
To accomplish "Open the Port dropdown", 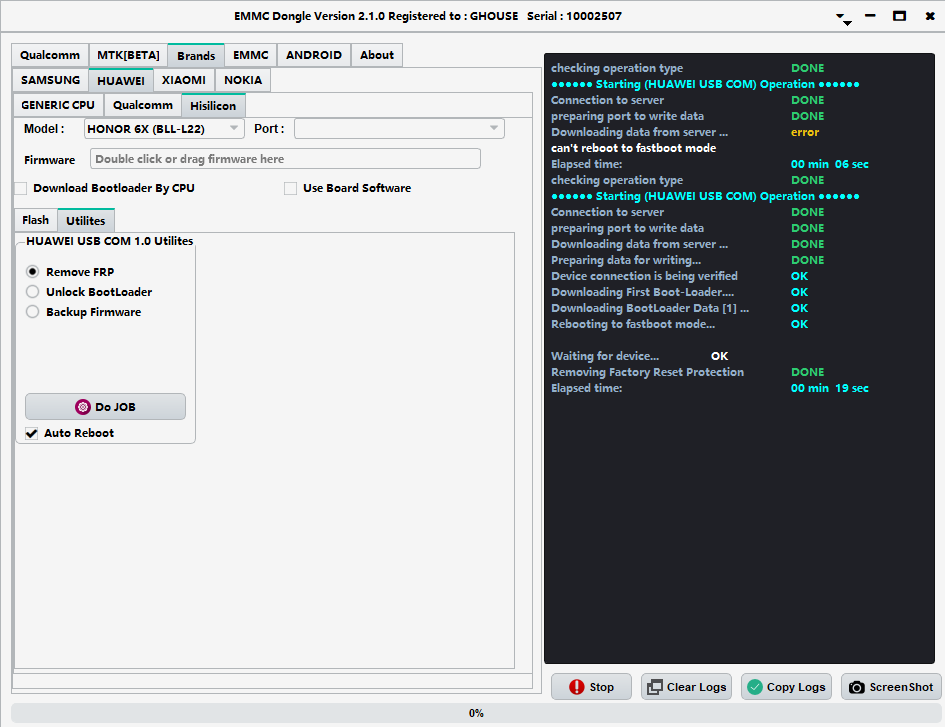I will pos(399,128).
